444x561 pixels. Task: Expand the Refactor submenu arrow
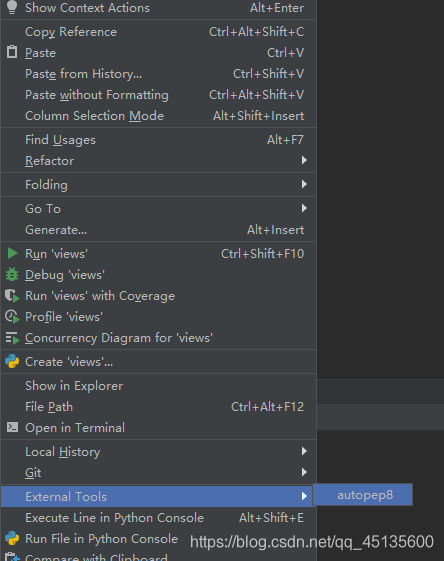pos(304,160)
